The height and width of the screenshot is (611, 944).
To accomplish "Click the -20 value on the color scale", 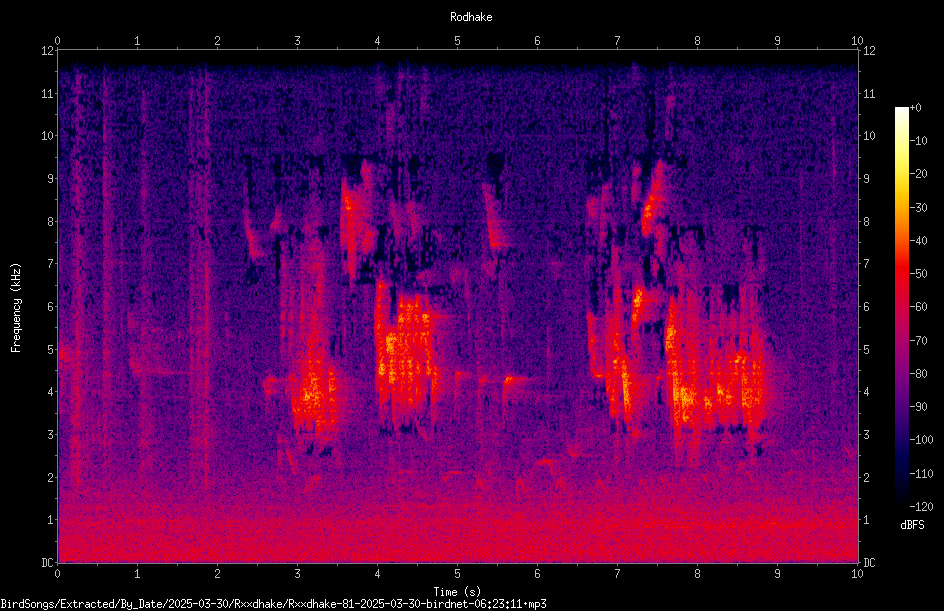I will [x=918, y=174].
